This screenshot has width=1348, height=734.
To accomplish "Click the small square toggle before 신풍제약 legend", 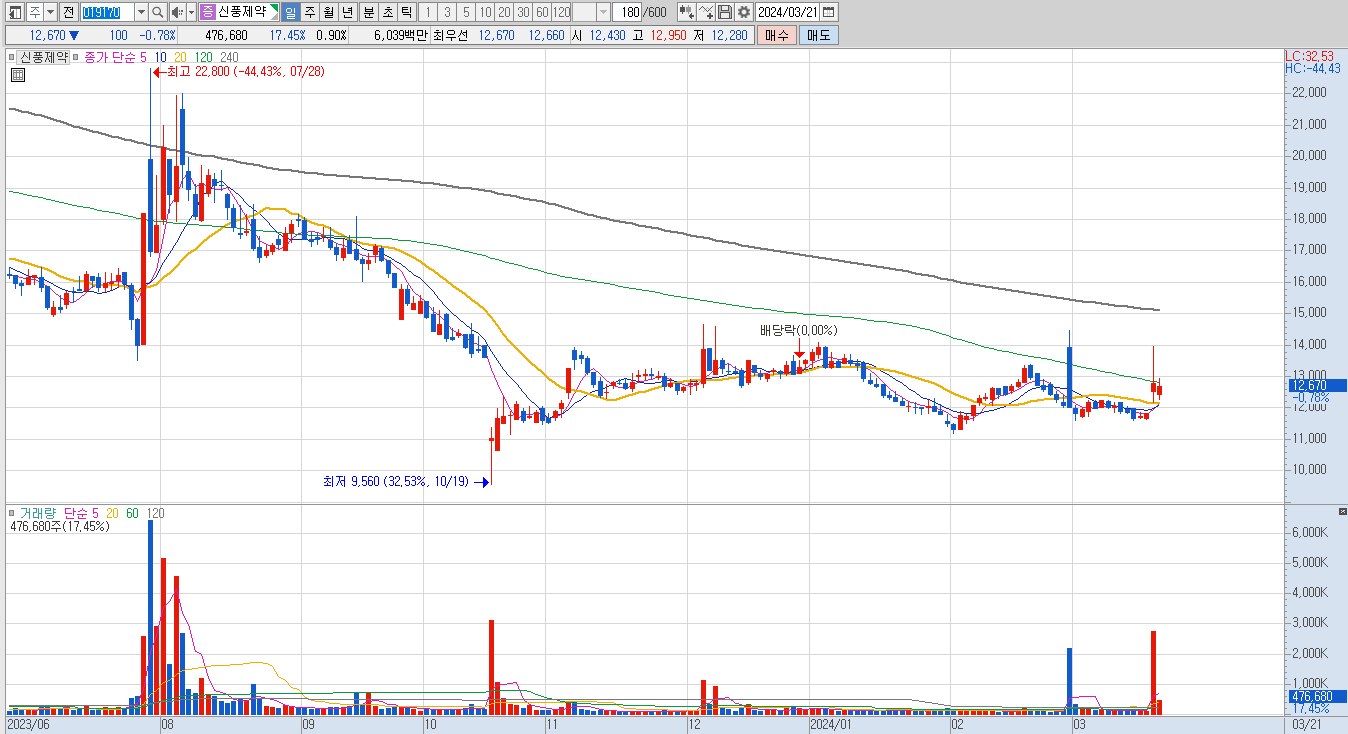I will [13, 57].
